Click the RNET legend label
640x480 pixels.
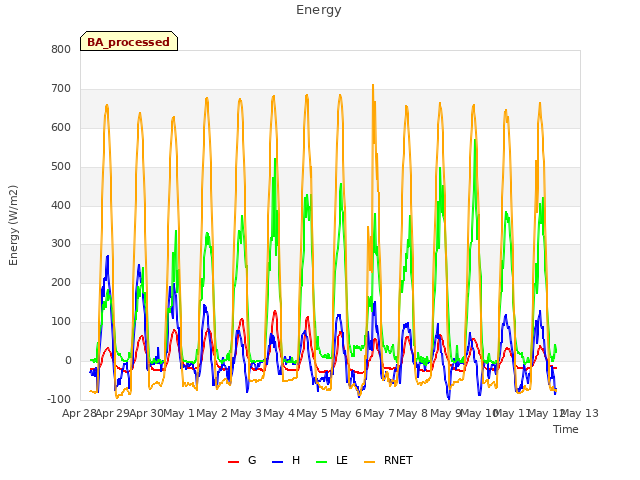398,460
